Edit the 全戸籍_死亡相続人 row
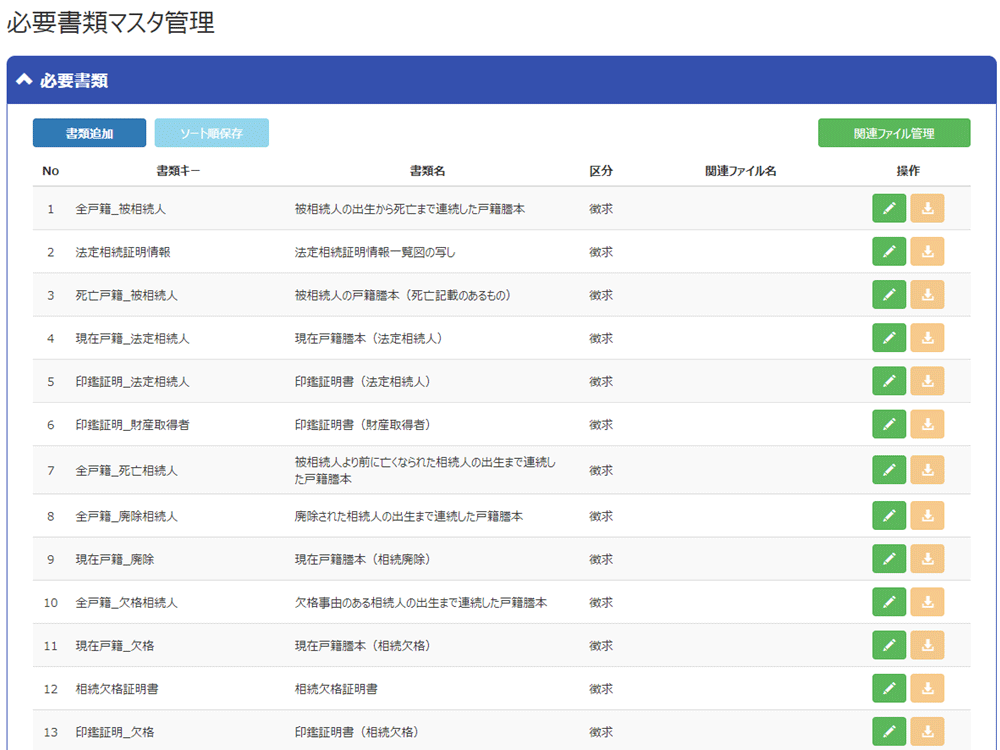Viewport: 1000px width, 750px height. [889, 470]
